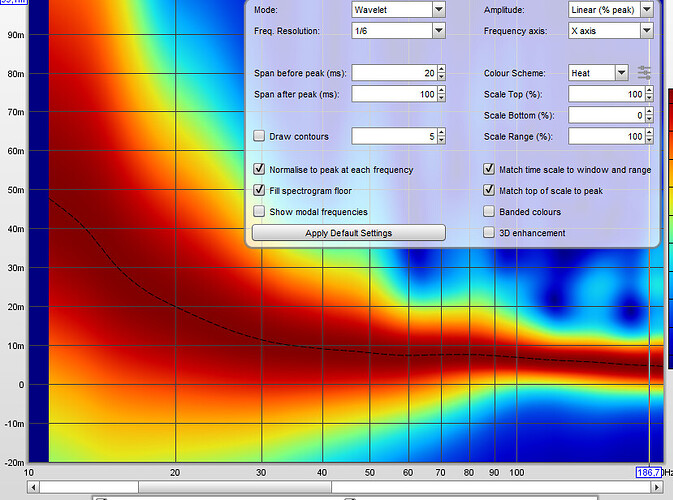
Task: Click the Scale Bottom (%) input field
Action: click(x=607, y=115)
